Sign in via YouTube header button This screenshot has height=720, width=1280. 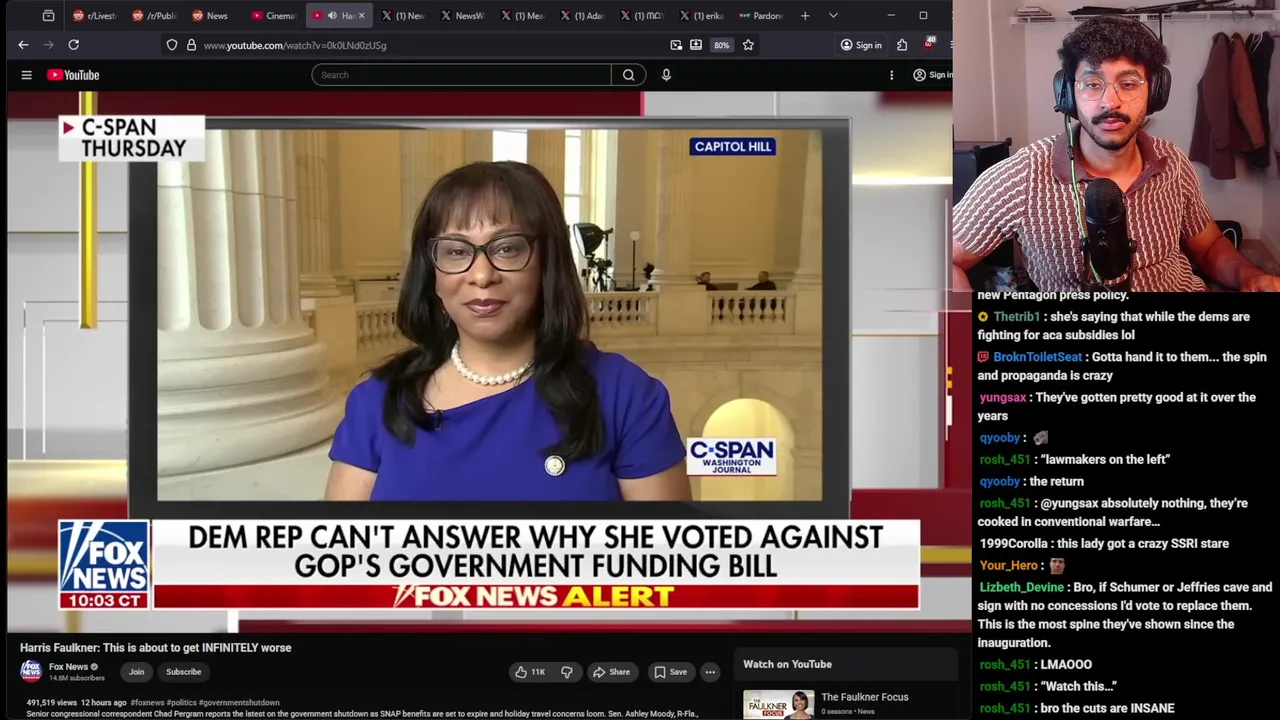(x=932, y=75)
